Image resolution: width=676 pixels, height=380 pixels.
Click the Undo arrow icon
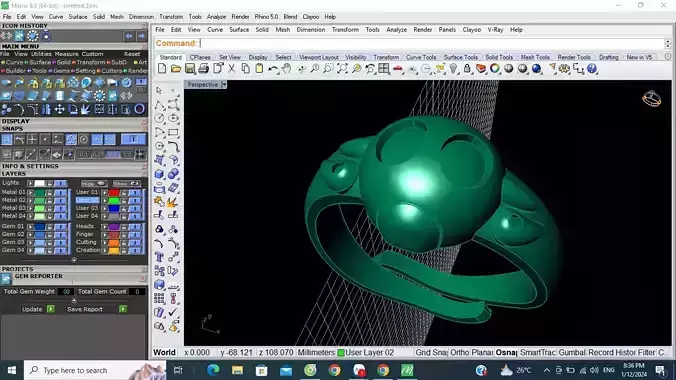[273, 69]
